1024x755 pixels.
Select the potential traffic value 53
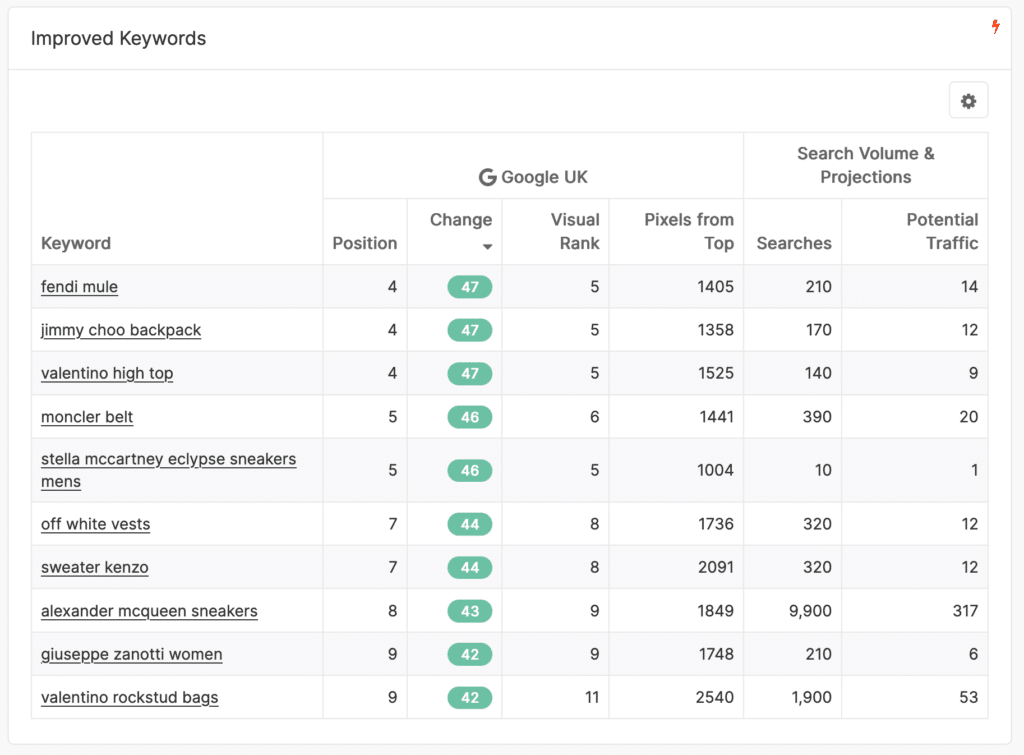(968, 697)
